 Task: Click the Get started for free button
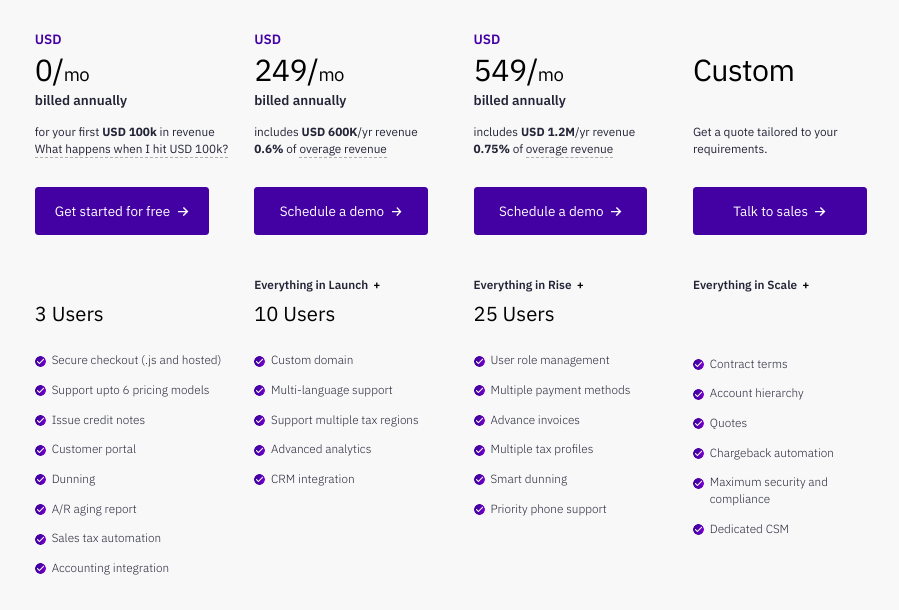[x=121, y=211]
